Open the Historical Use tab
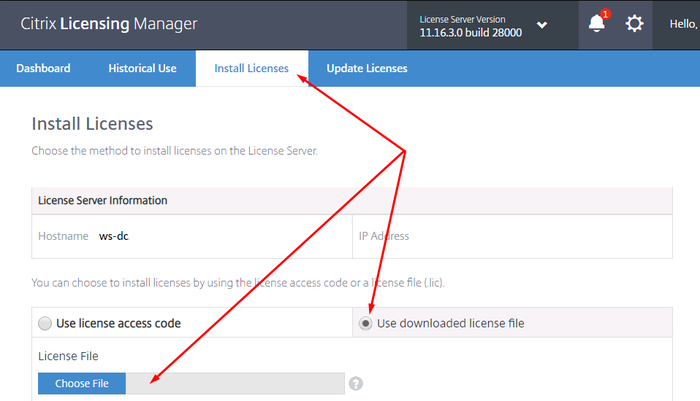700x401 pixels. (142, 68)
